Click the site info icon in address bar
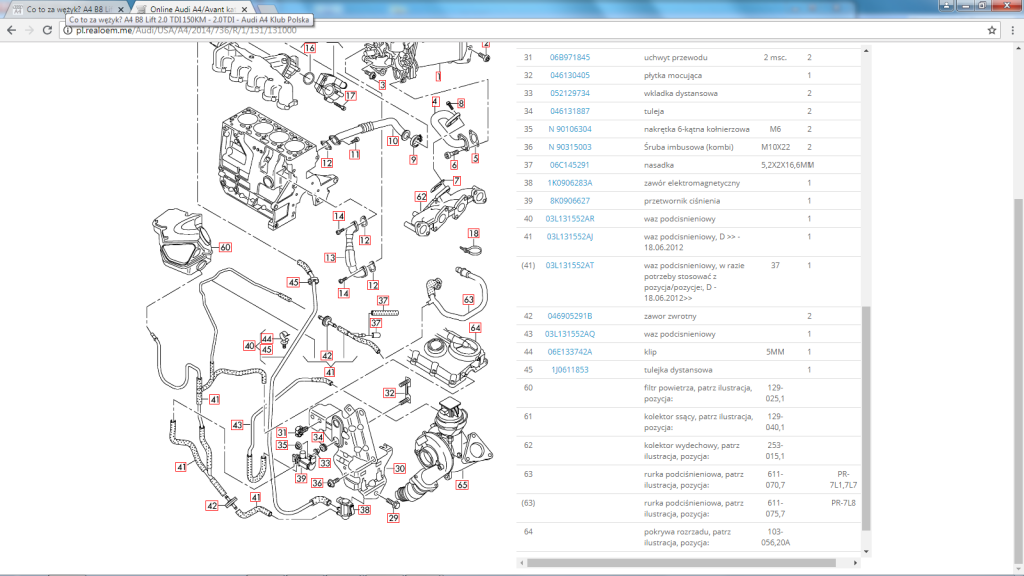1024x576 pixels. click(67, 30)
